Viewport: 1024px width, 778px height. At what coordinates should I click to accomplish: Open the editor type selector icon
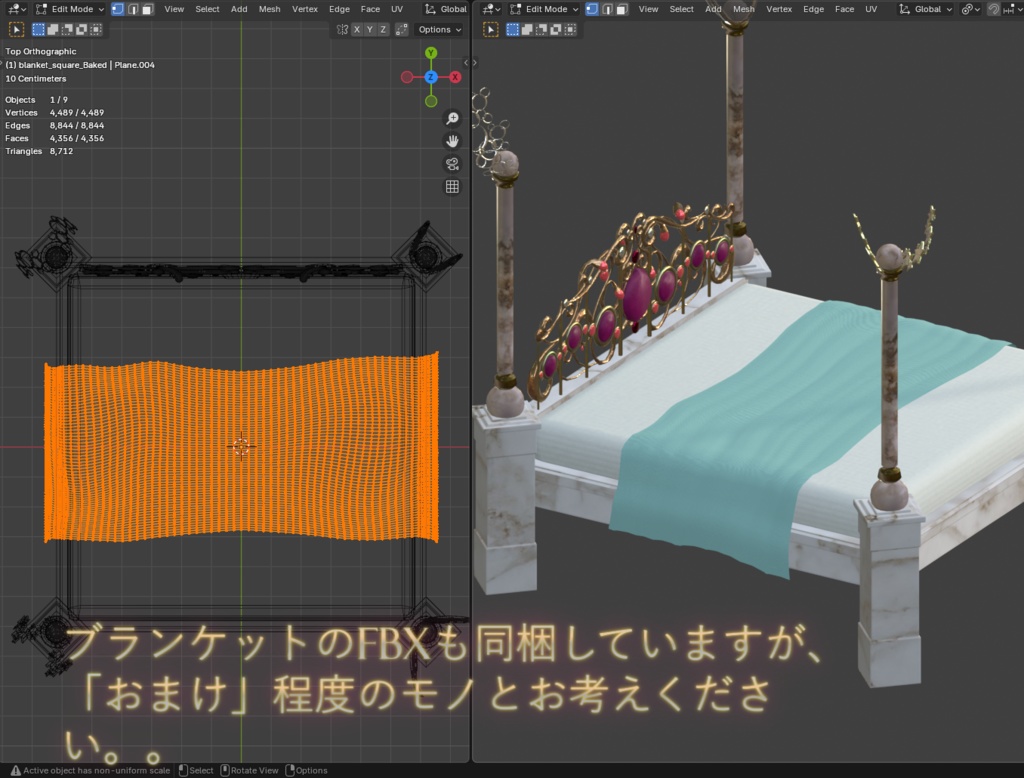[16, 9]
